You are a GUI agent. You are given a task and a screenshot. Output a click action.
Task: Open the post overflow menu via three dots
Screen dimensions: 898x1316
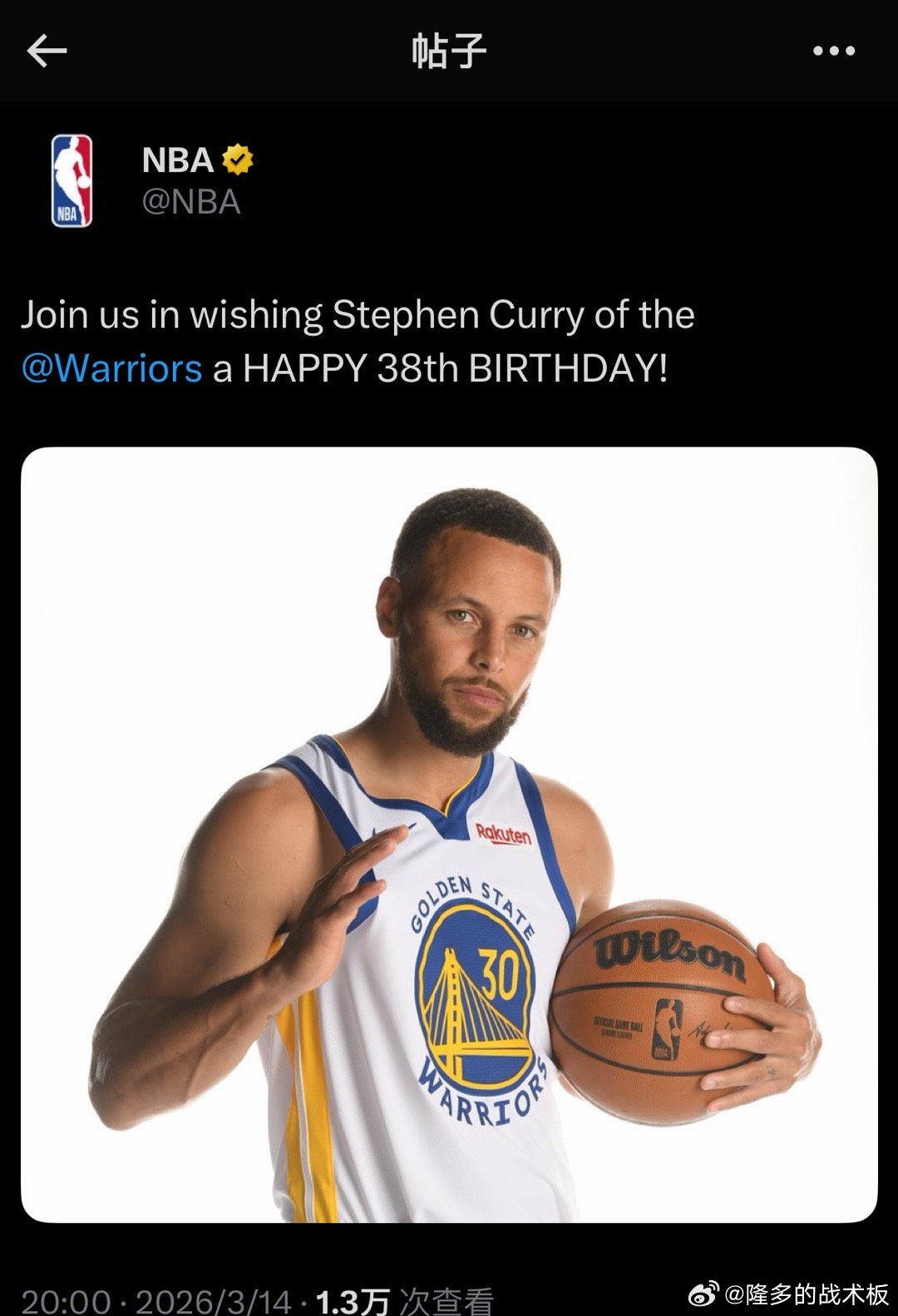[x=835, y=50]
